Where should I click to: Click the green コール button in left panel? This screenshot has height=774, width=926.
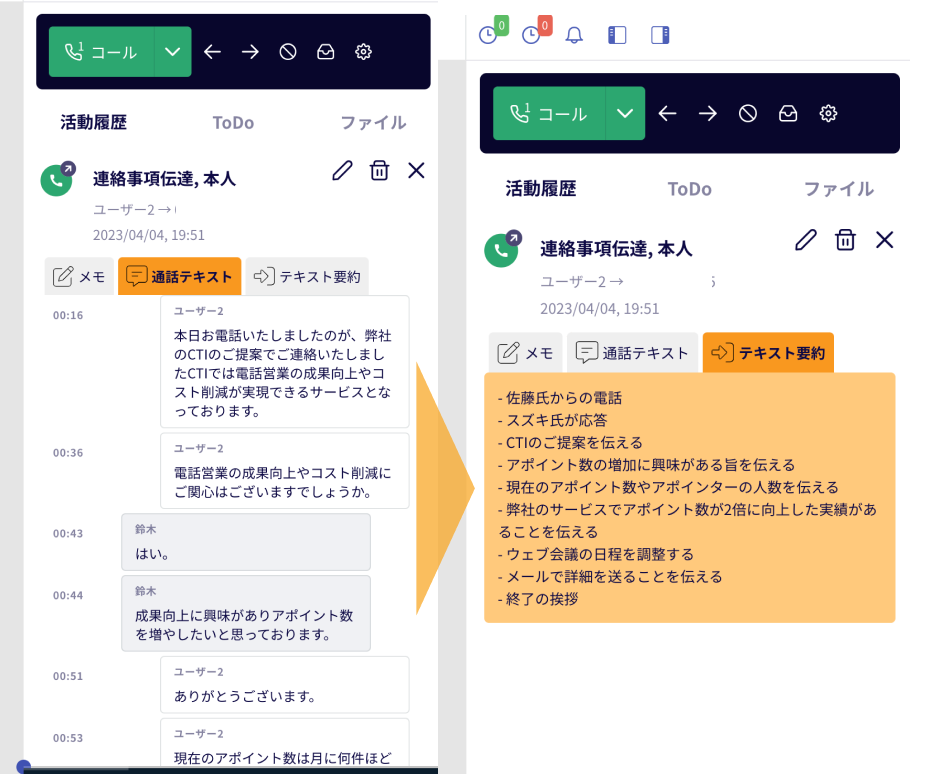(102, 52)
